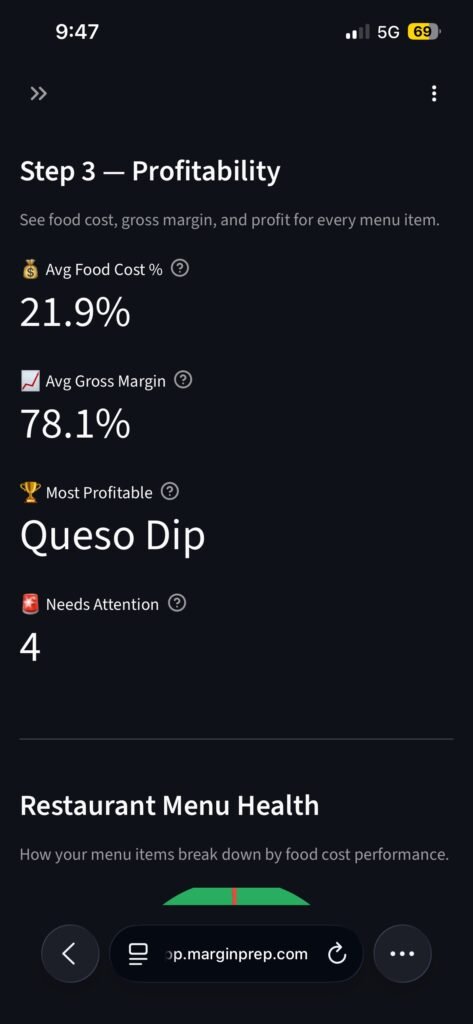473x1024 pixels.
Task: Open the three-dot vertical app menu
Action: (434, 94)
